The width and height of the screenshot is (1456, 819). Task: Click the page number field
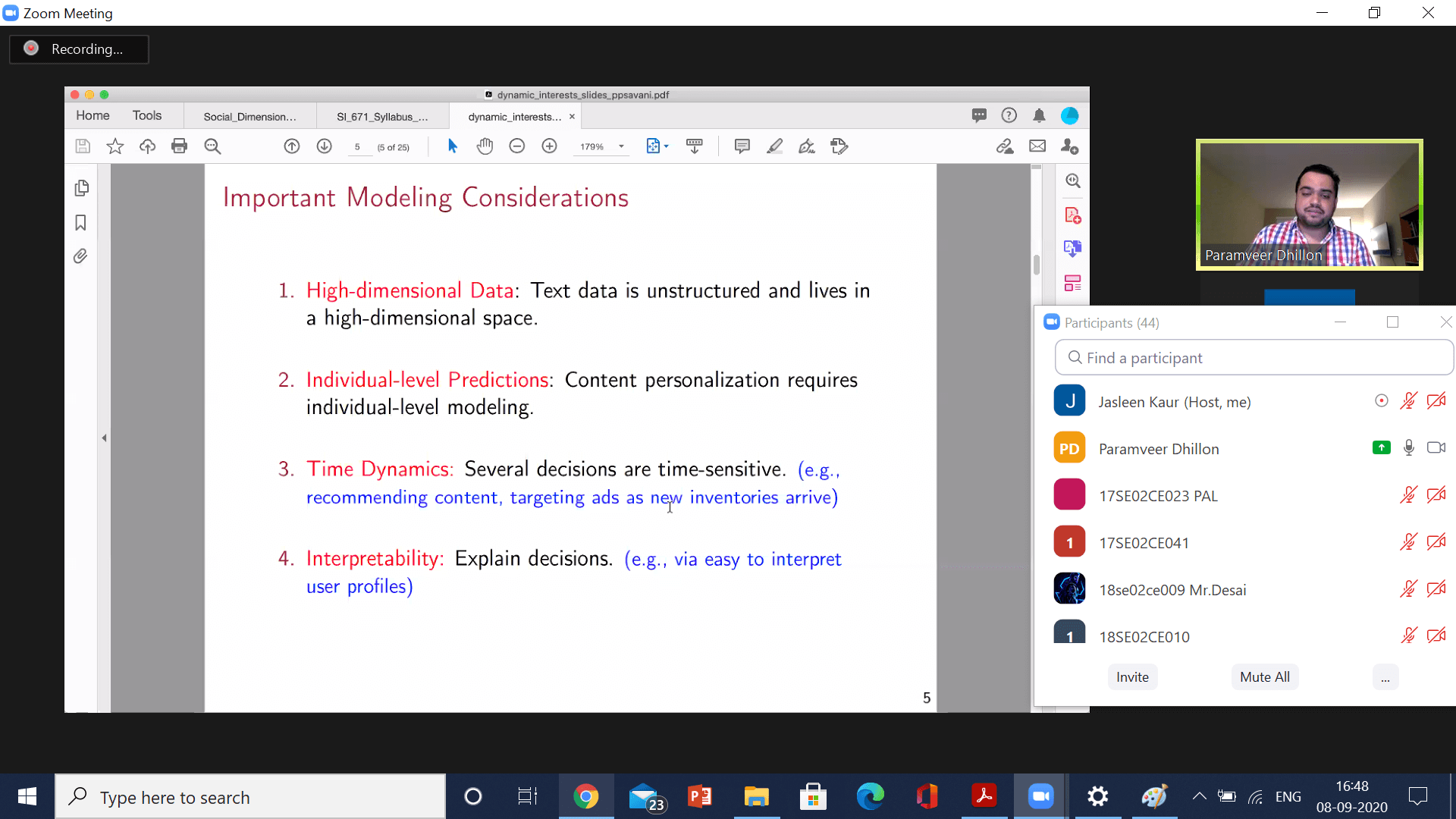tap(357, 147)
